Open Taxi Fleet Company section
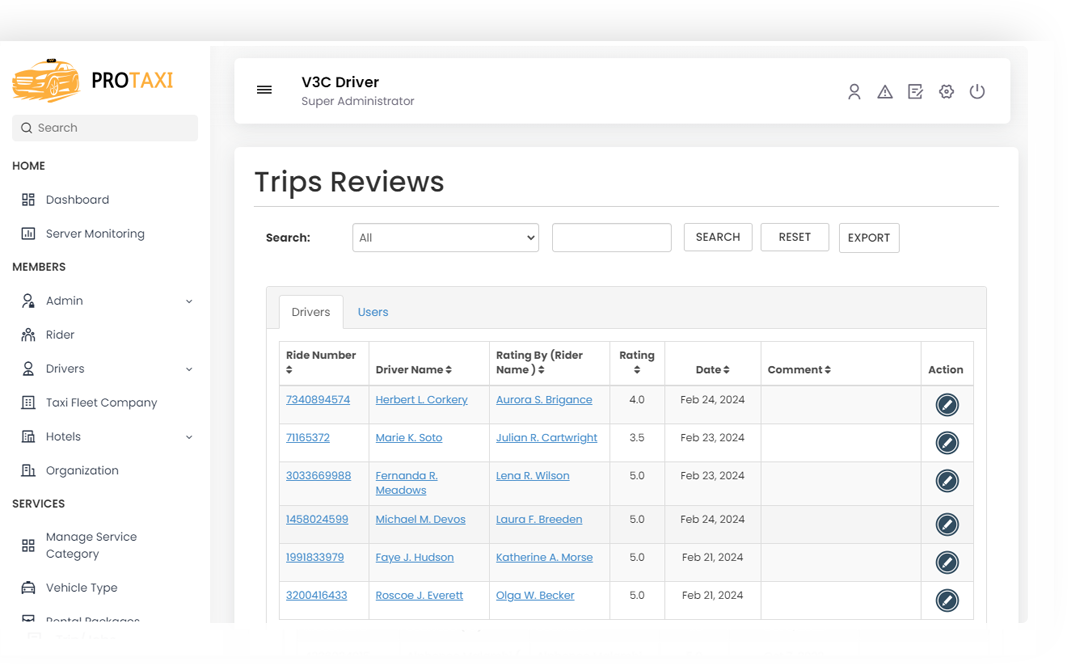This screenshot has height=664, width=1068. tap(100, 402)
